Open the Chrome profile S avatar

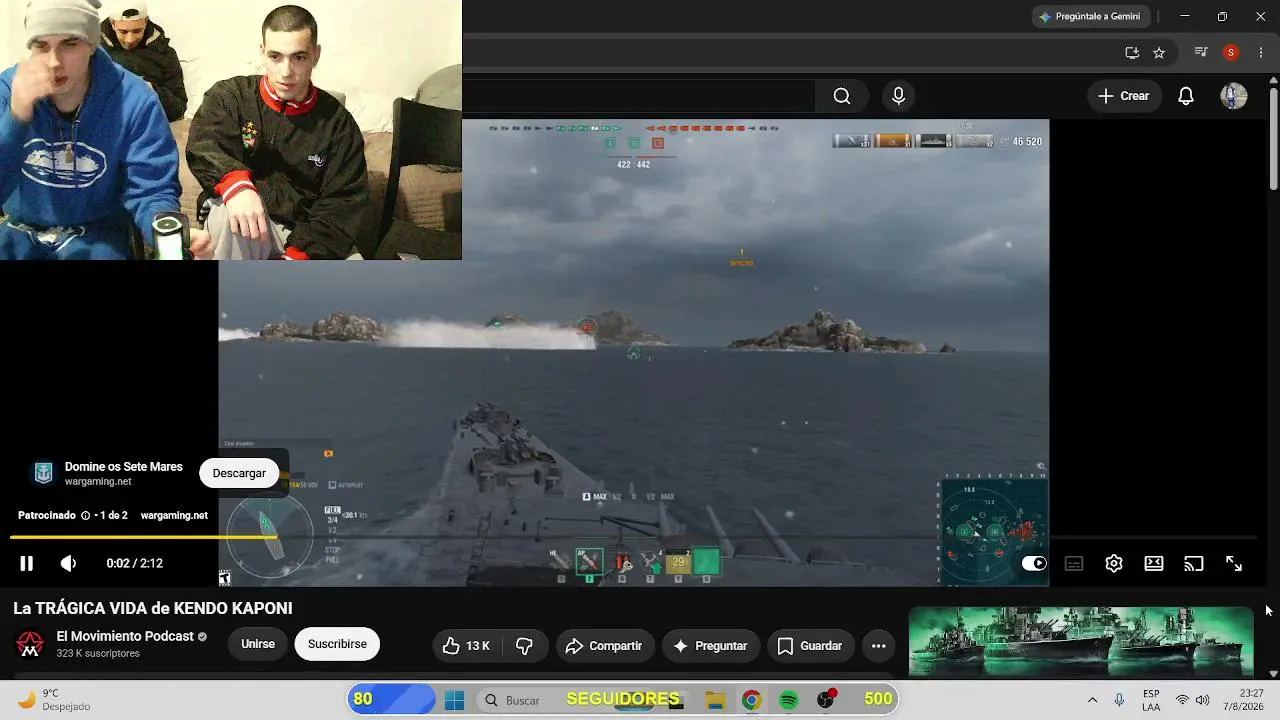pyautogui.click(x=1231, y=52)
